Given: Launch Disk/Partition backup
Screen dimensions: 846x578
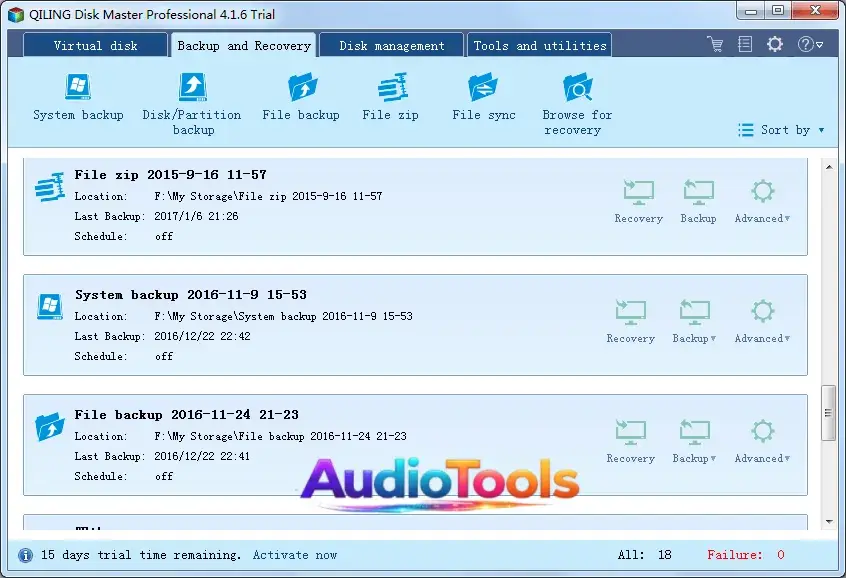Looking at the screenshot, I should point(192,105).
